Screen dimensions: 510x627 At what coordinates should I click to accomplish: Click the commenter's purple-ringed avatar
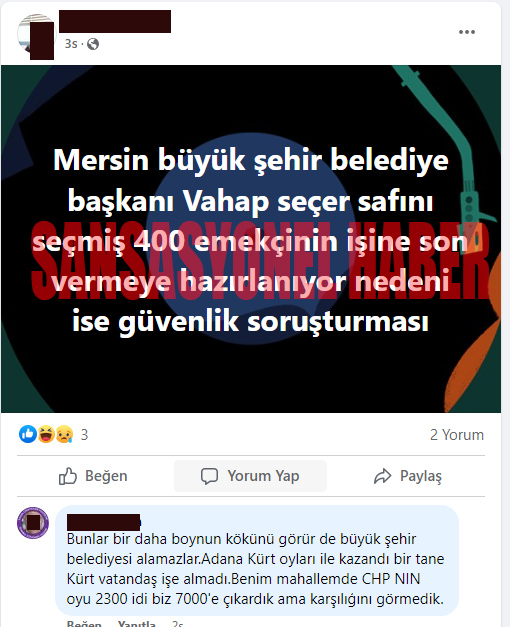(x=33, y=523)
